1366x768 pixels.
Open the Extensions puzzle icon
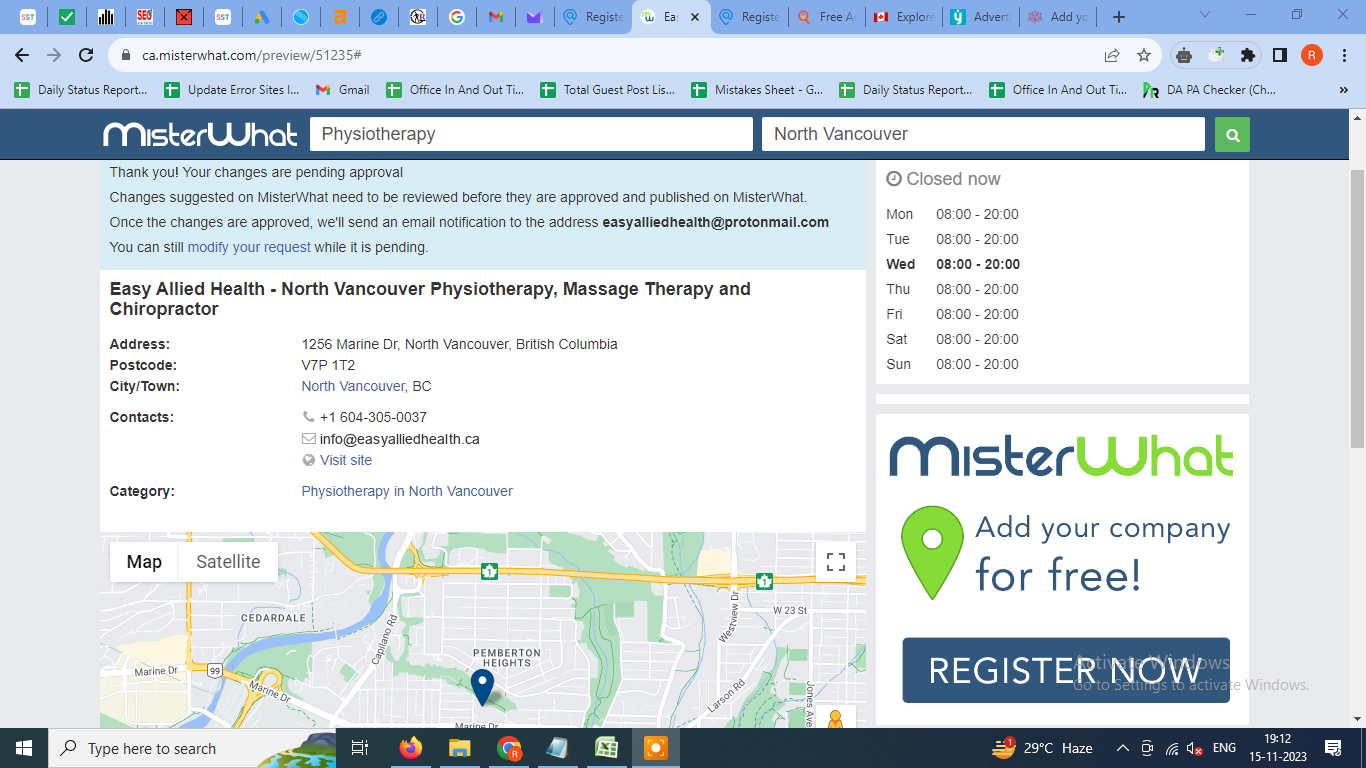coord(1248,55)
